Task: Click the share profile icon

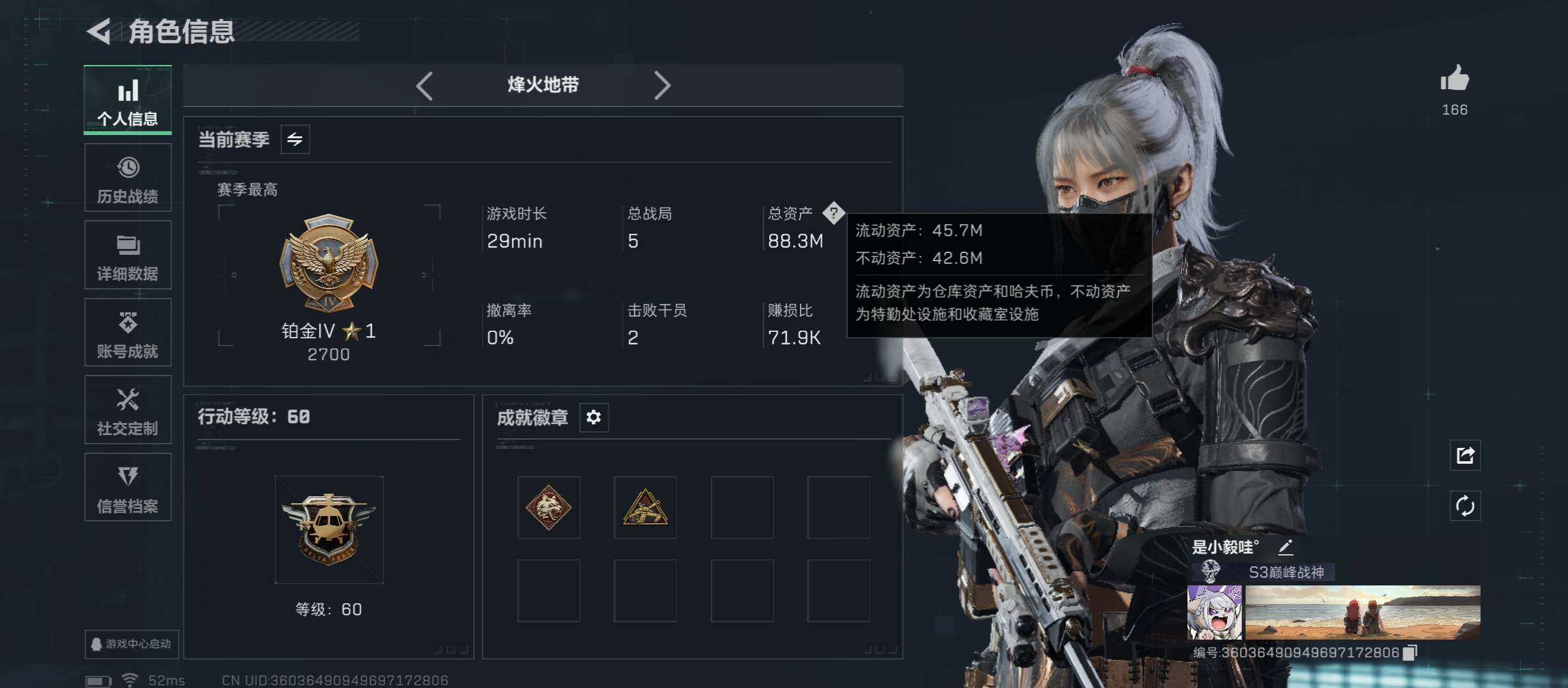Action: 1465,455
